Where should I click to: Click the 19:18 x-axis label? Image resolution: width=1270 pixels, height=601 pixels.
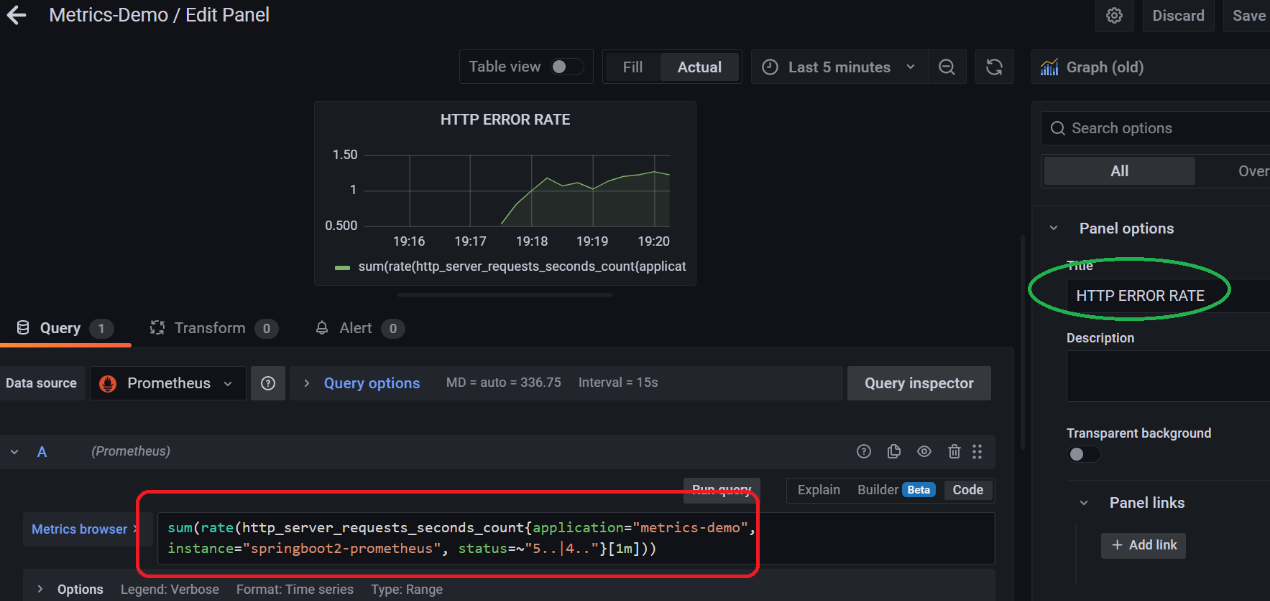531,241
